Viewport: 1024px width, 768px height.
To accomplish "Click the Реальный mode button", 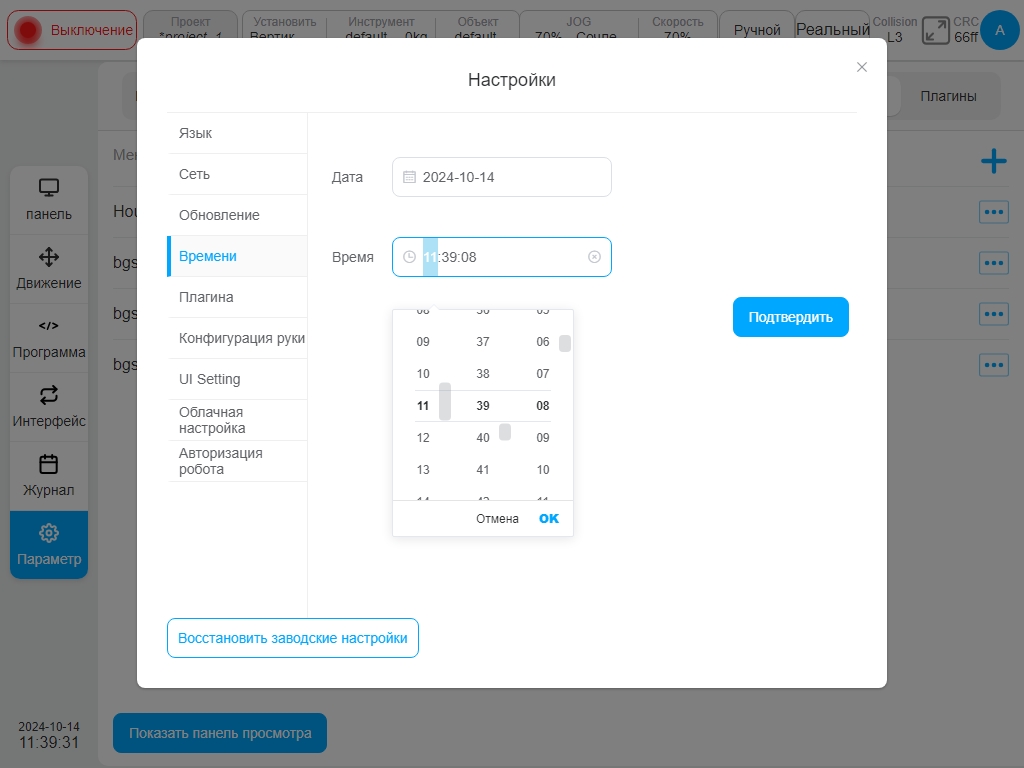I will pyautogui.click(x=833, y=30).
